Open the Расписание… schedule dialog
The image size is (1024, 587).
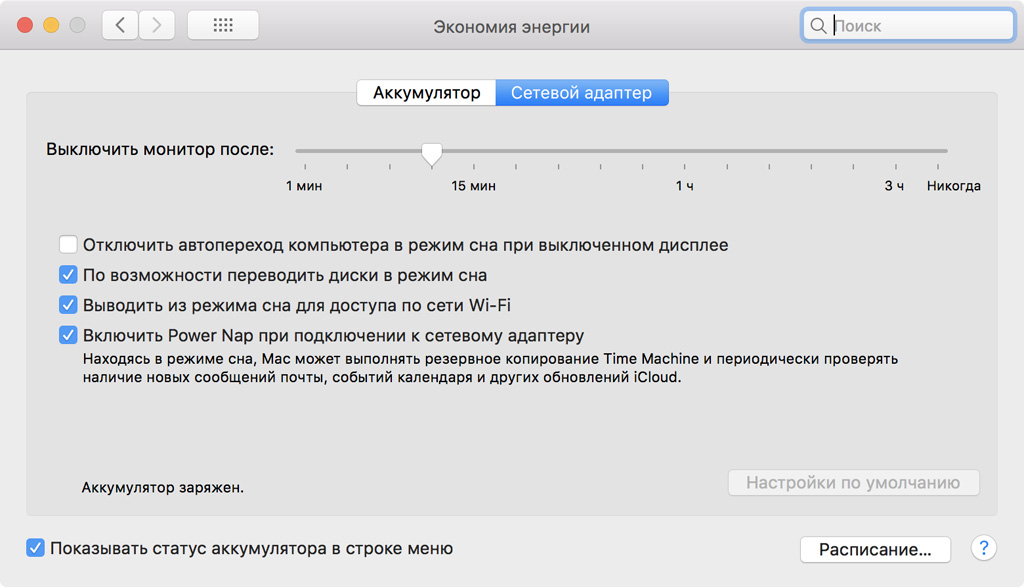pos(875,549)
